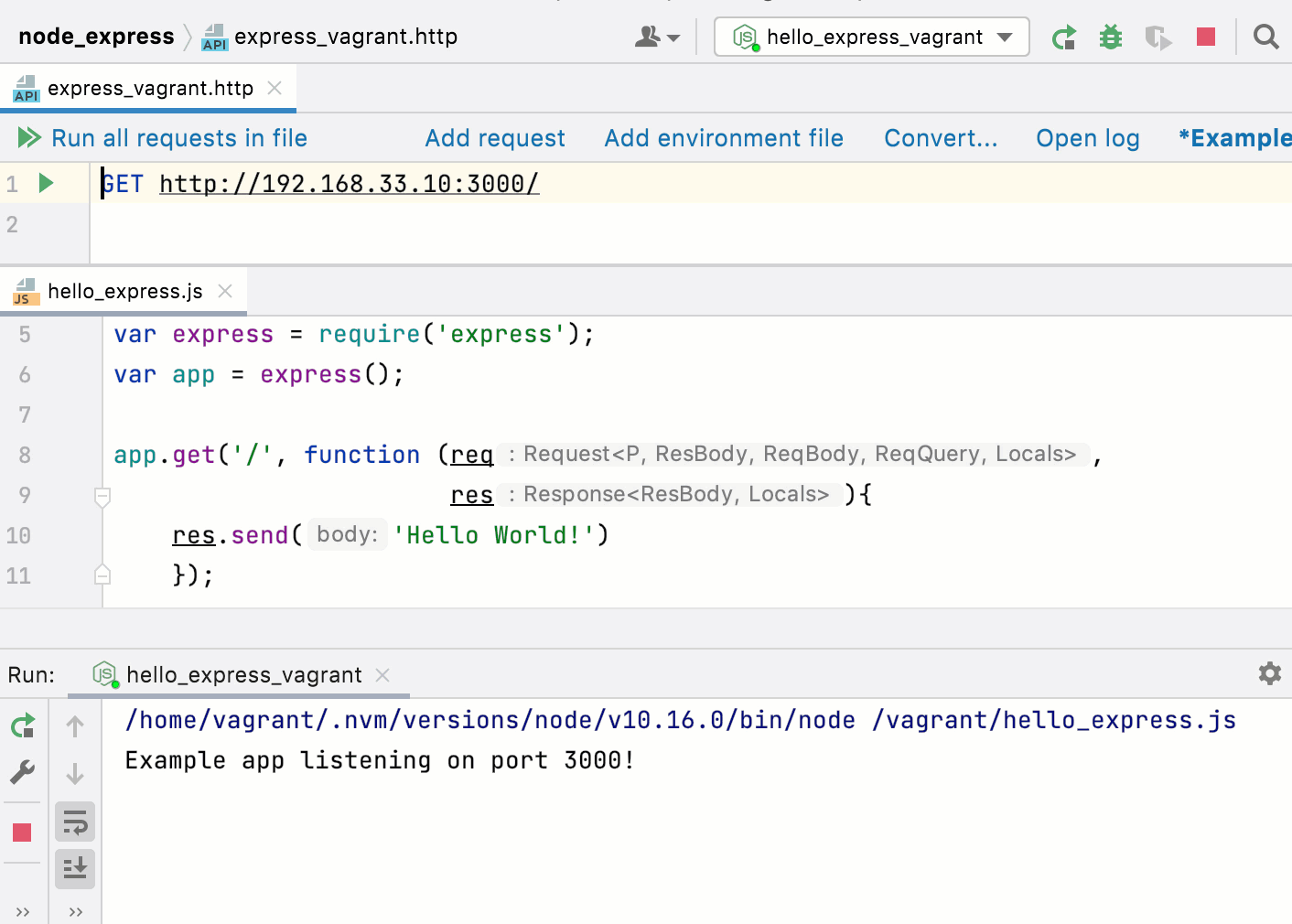
Task: Rerun hello_express_vagrant from the Run panel
Action: (x=22, y=725)
